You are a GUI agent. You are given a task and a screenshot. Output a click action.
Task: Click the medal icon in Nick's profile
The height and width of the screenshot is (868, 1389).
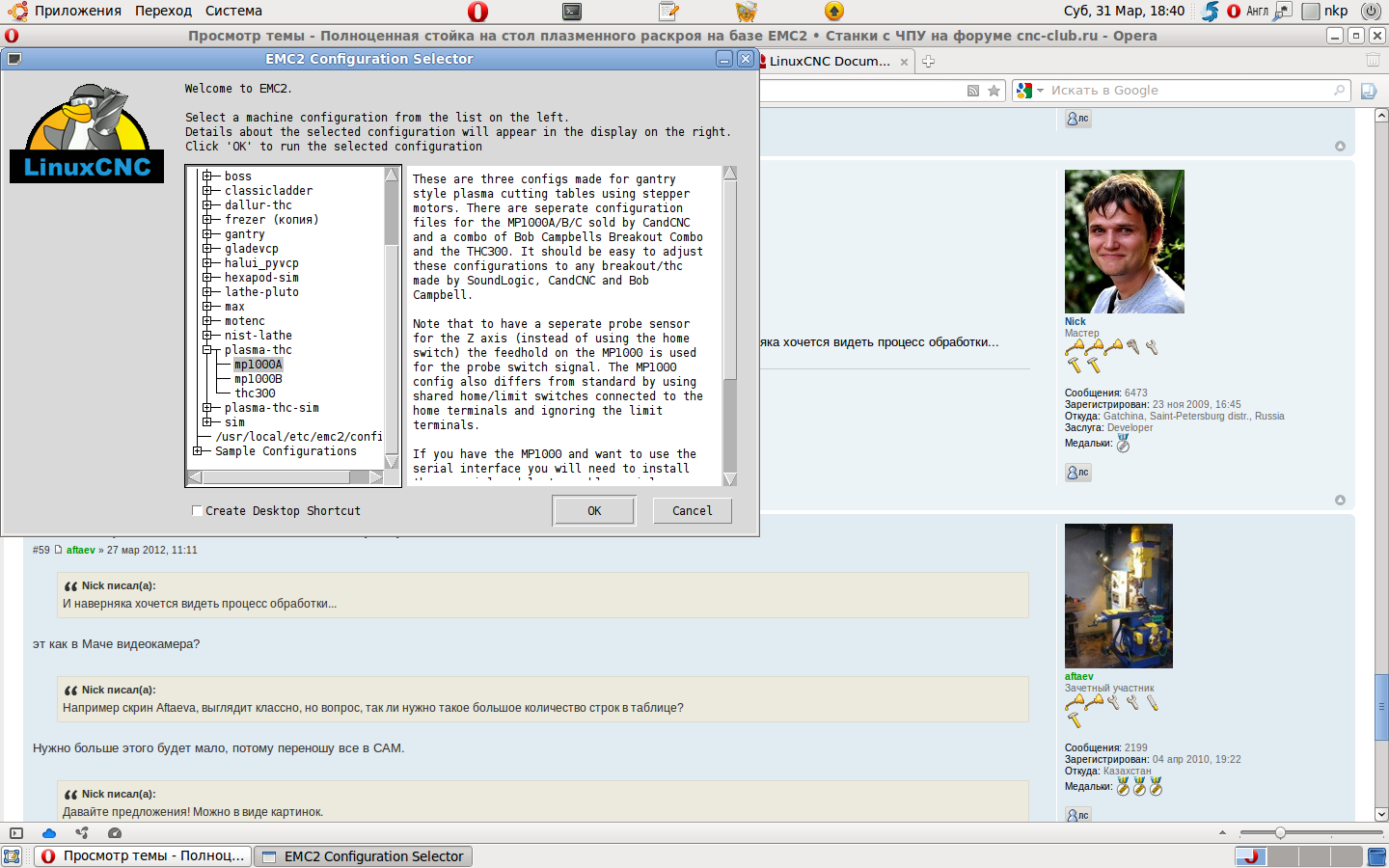[x=1123, y=444]
